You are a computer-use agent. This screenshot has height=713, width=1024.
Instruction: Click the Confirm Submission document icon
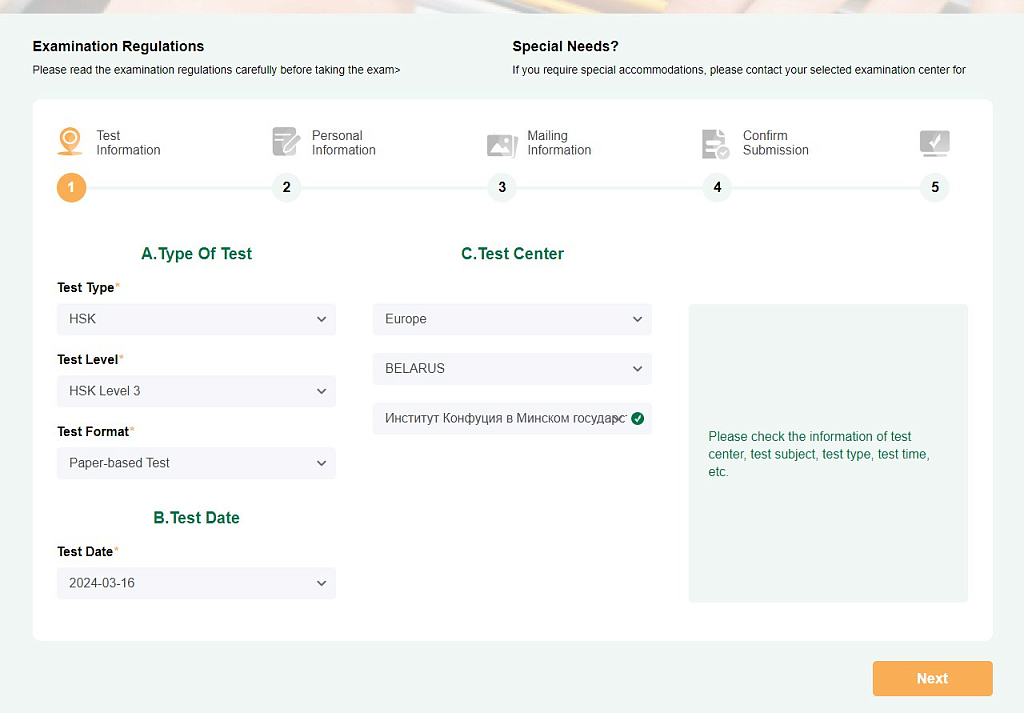point(716,144)
